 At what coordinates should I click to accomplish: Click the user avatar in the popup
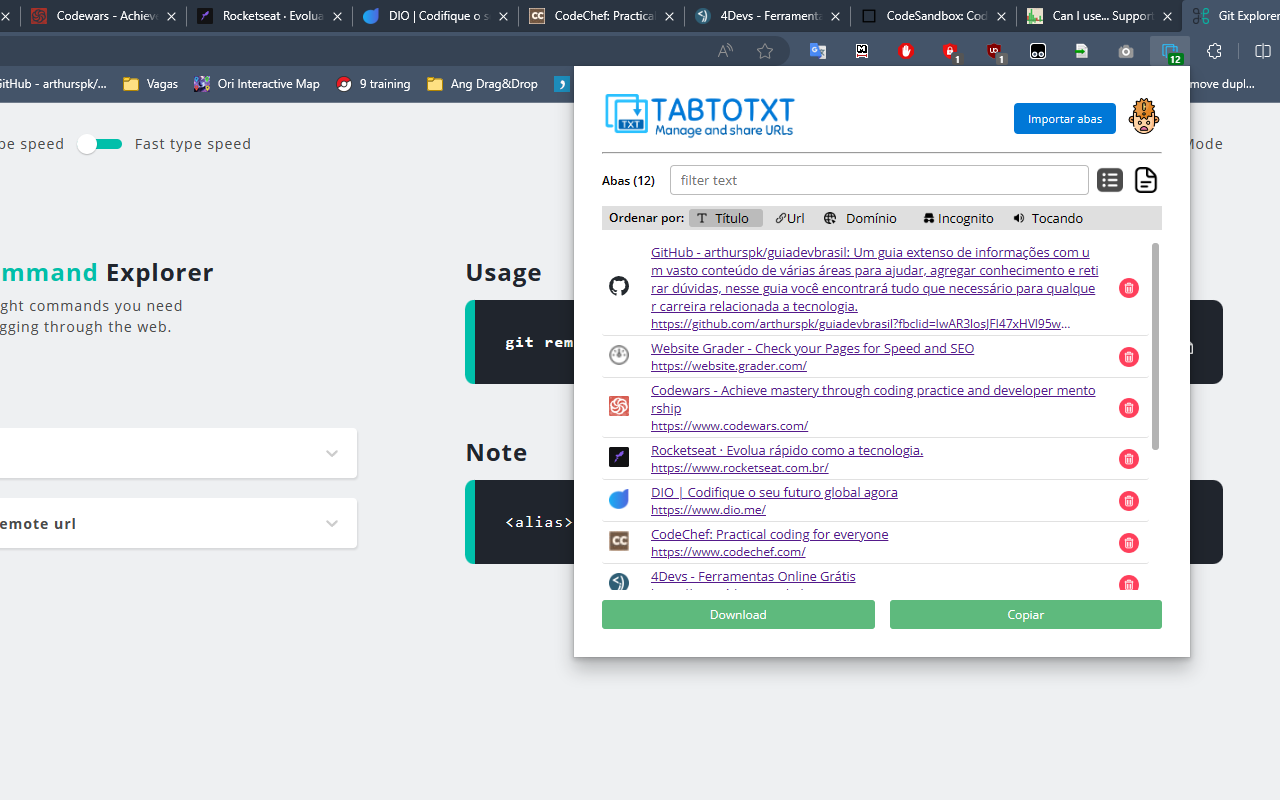[x=1143, y=116]
